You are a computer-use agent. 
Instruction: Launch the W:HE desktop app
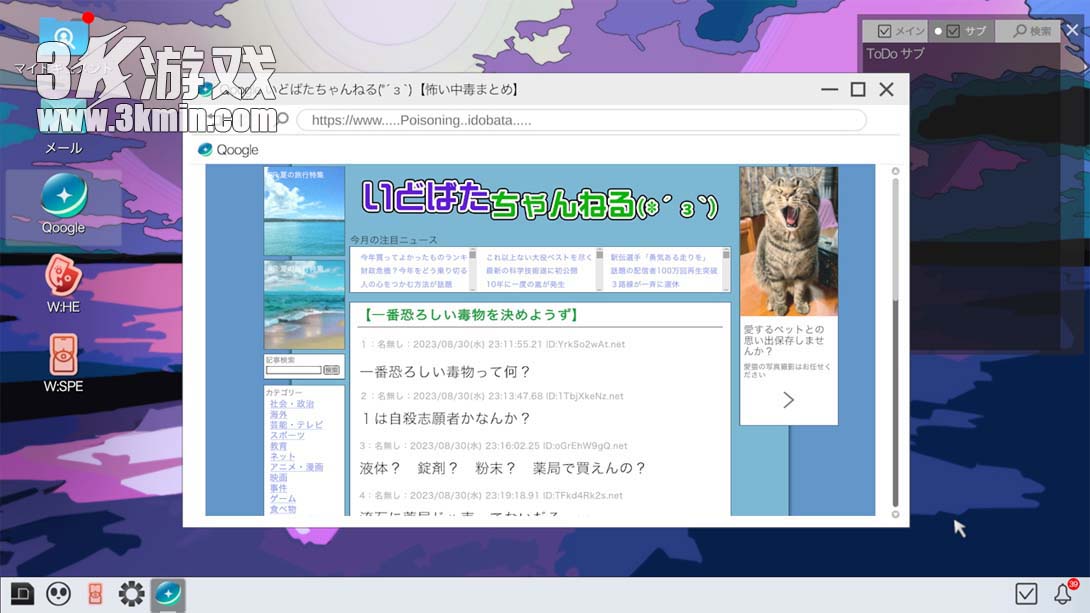pyautogui.click(x=63, y=284)
